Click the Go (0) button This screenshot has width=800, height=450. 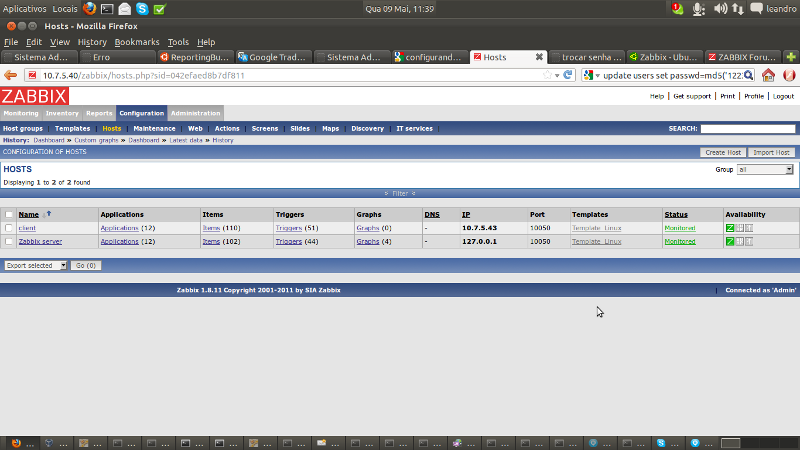click(86, 265)
